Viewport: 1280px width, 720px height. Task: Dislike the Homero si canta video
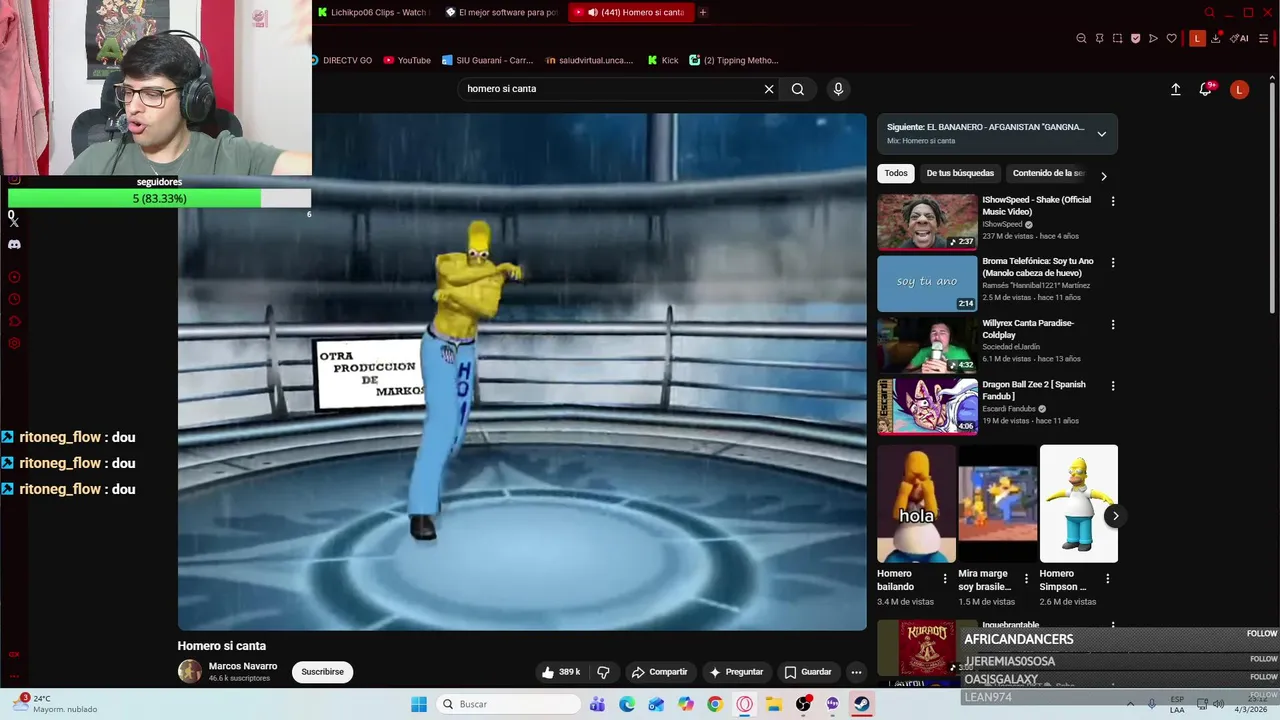(x=603, y=672)
